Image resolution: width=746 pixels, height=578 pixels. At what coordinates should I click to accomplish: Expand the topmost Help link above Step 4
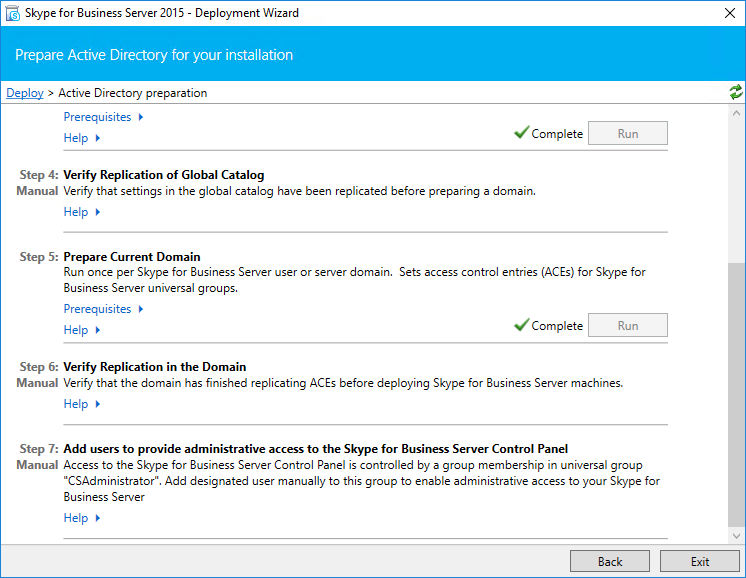click(82, 138)
